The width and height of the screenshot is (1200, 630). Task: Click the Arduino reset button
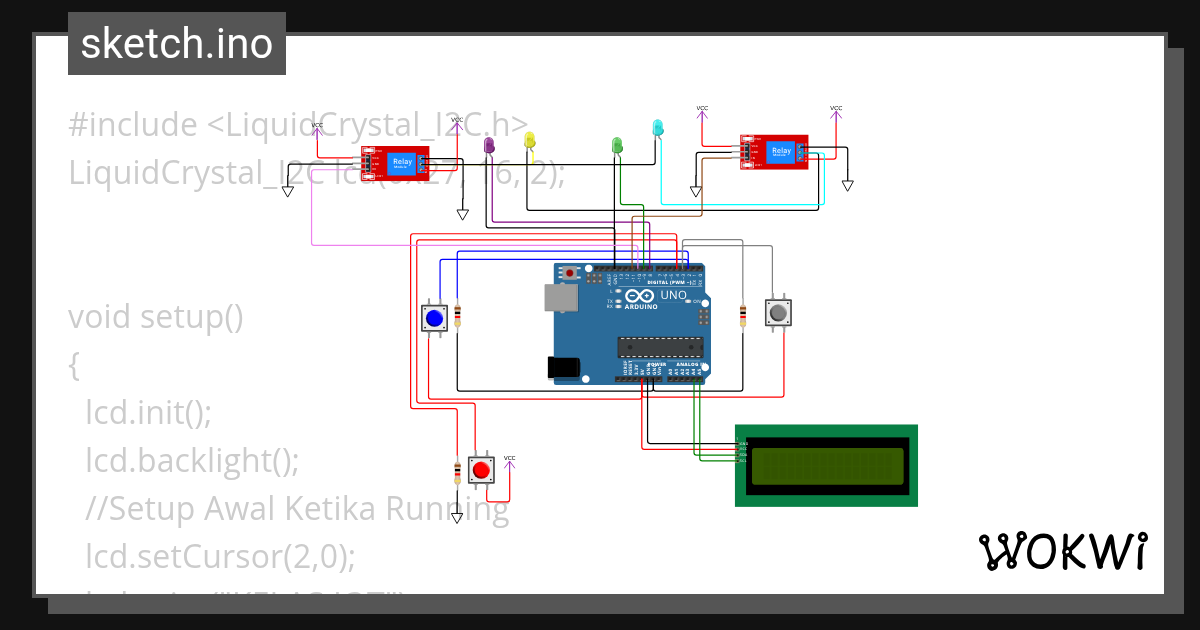coord(570,272)
